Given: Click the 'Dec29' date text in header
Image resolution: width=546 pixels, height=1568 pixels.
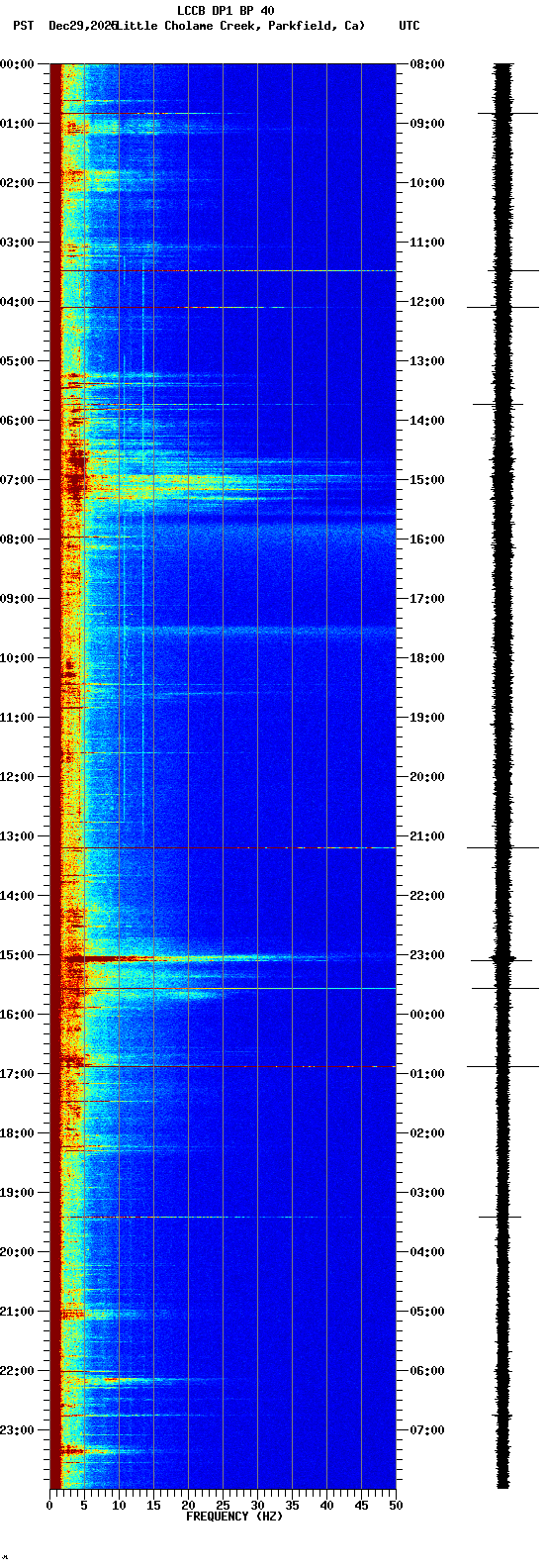Looking at the screenshot, I should point(66,26).
